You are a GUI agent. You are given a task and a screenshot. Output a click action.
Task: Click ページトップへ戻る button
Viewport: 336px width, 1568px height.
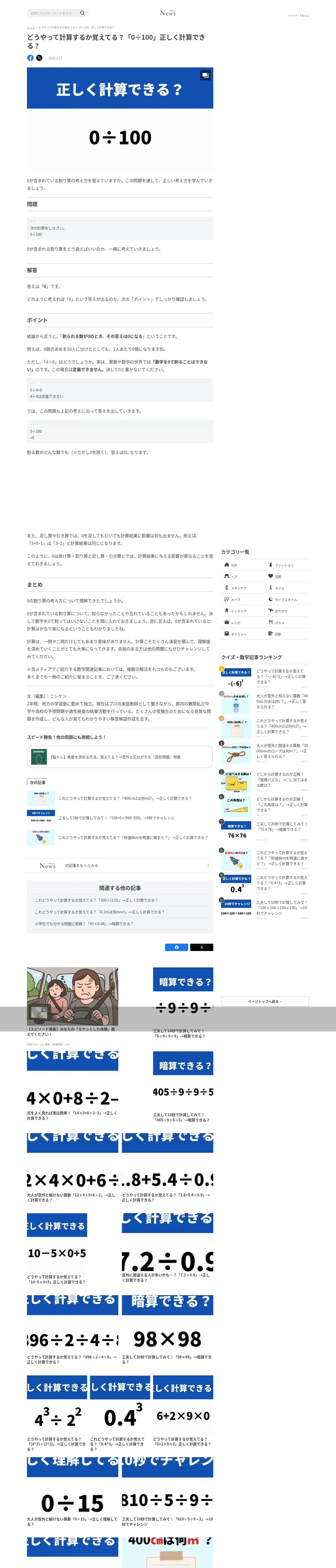[x=265, y=1001]
